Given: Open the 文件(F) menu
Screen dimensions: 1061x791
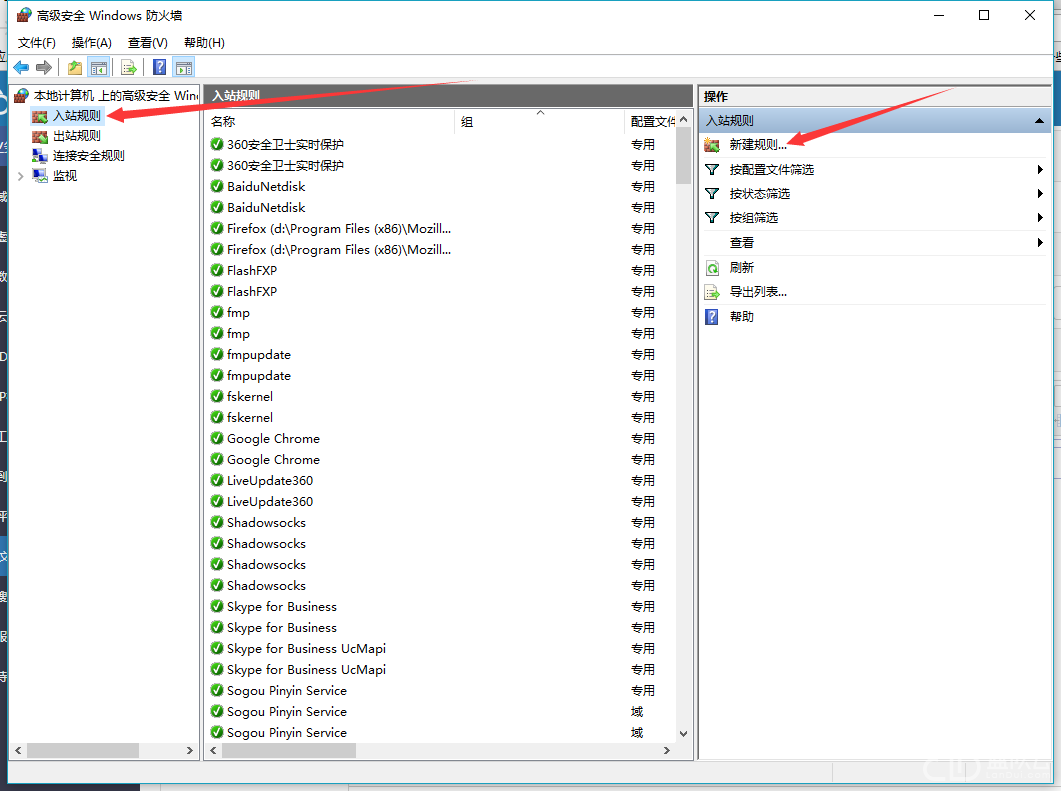Looking at the screenshot, I should point(37,43).
